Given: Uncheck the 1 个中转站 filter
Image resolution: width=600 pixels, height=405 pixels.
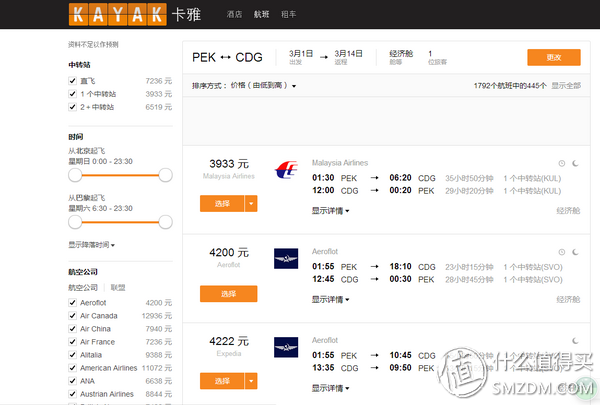Looking at the screenshot, I should coord(72,94).
